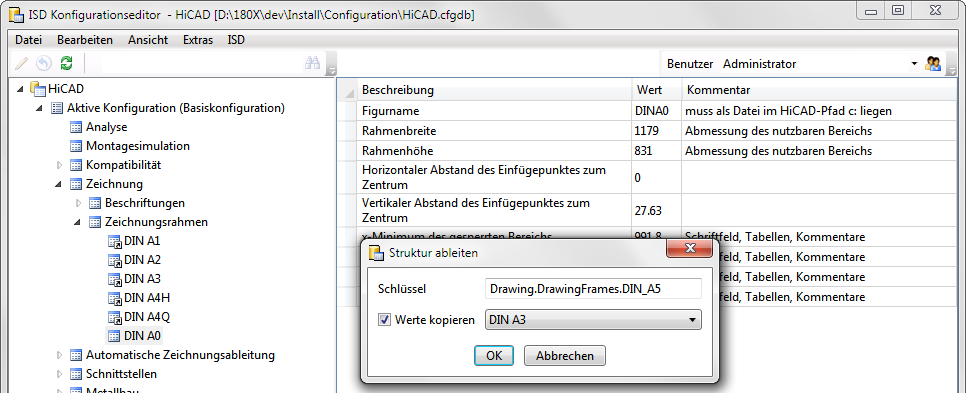This screenshot has width=966, height=393.
Task: Click the Rahmenhöhe value 831
Action: 657,151
